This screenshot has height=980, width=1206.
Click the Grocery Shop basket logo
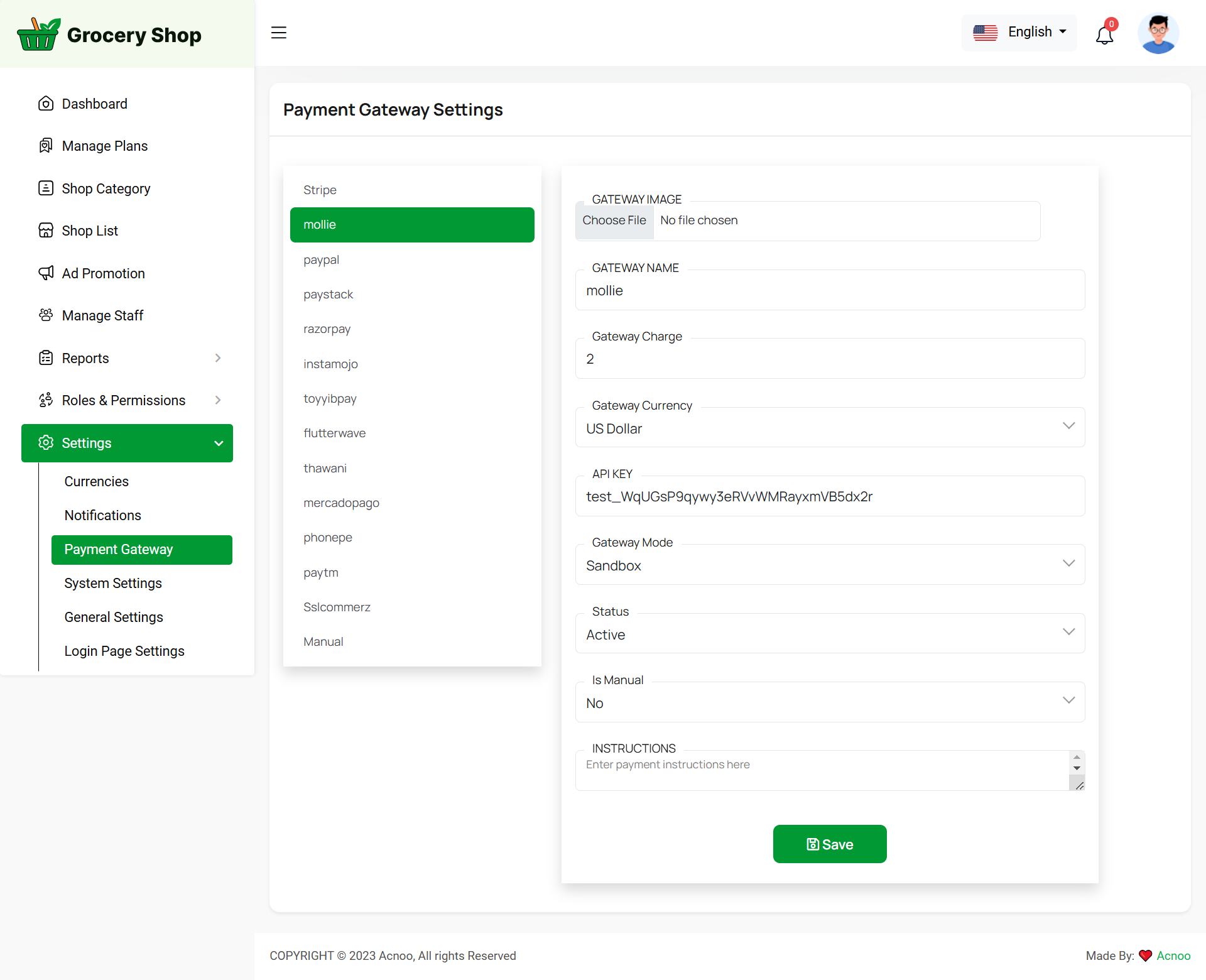point(38,35)
